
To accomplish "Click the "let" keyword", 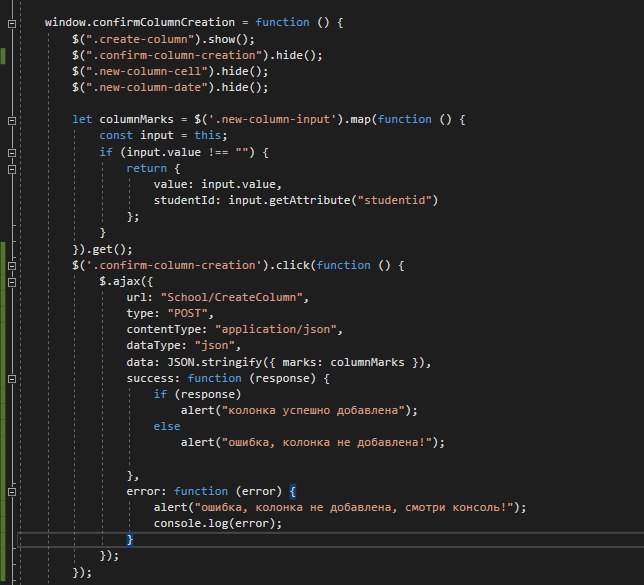I will click(x=82, y=120).
